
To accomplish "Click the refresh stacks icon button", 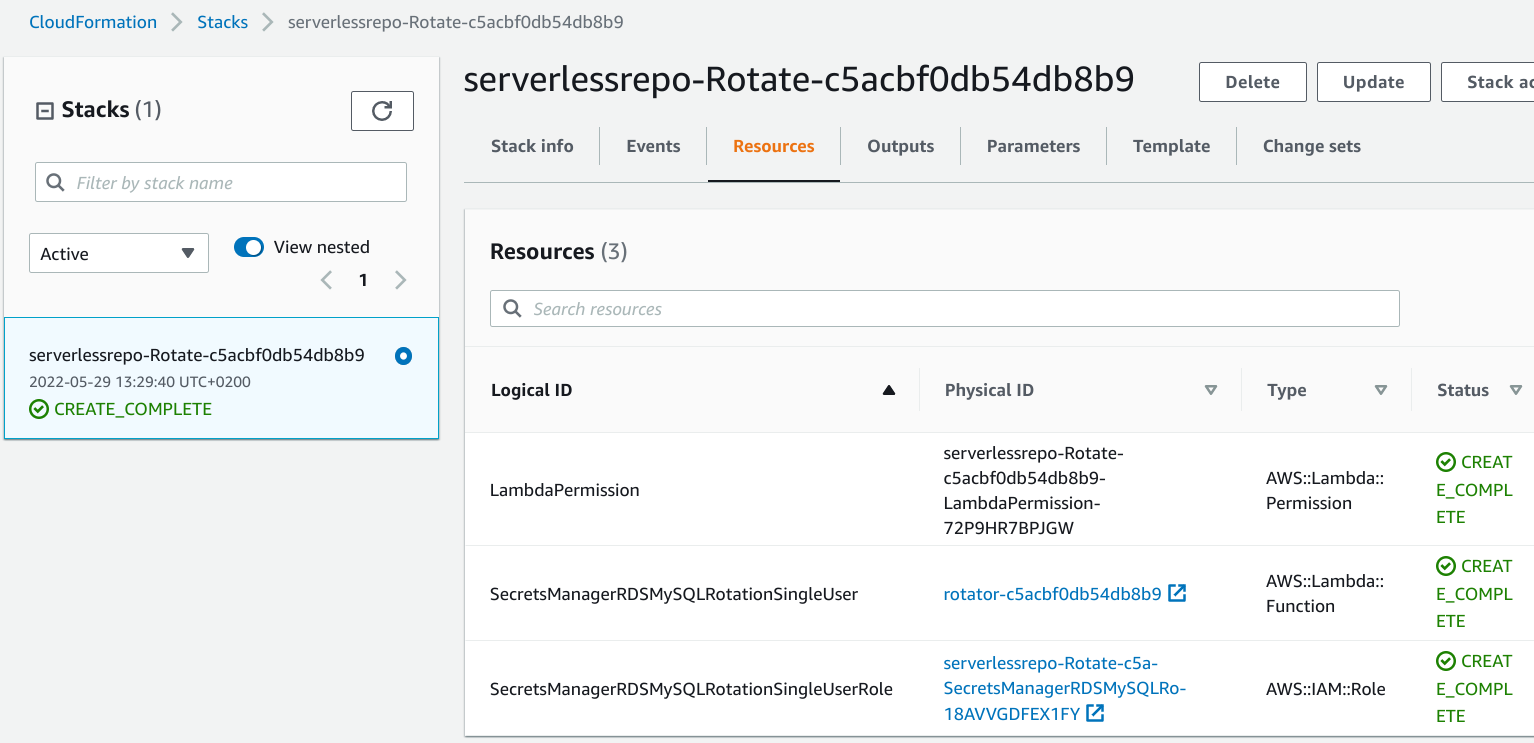I will (382, 111).
